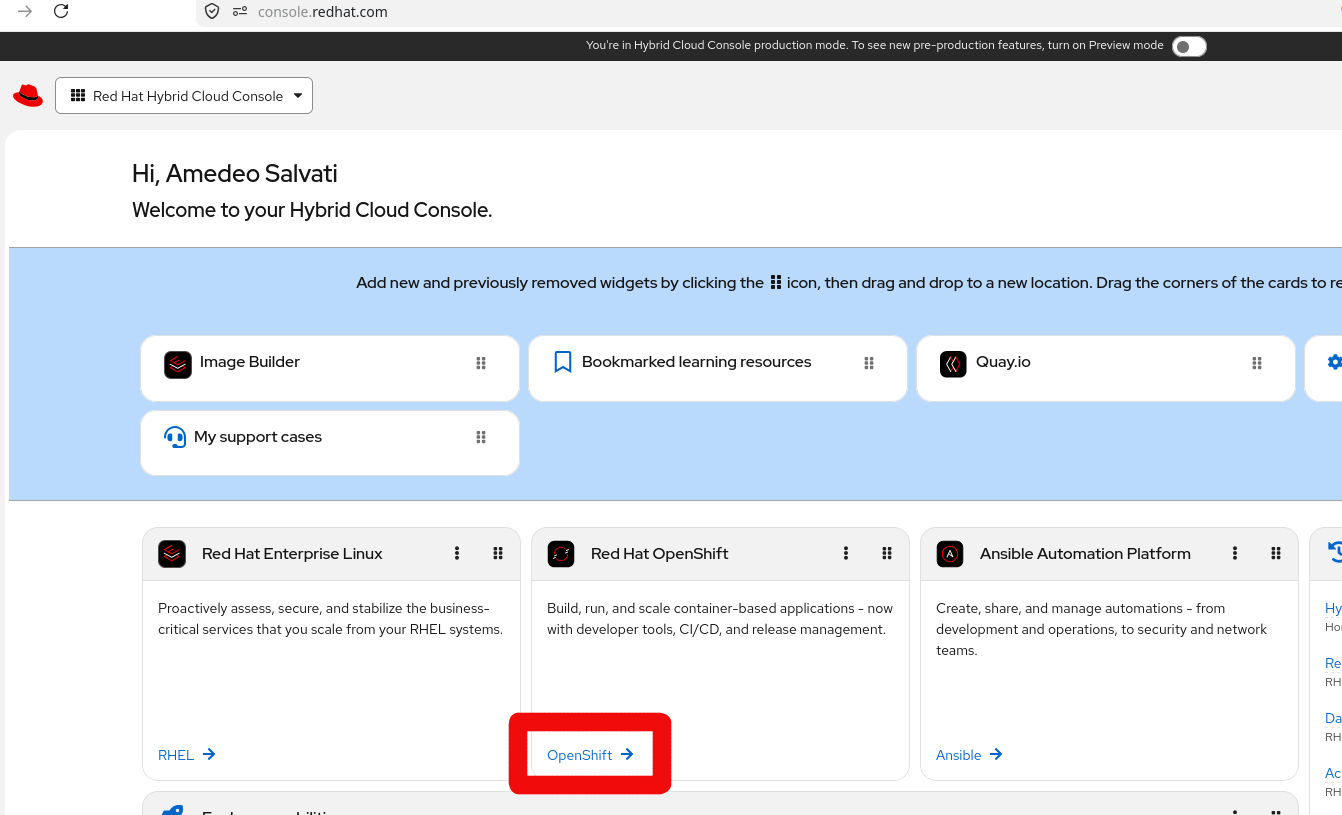Click the site permissions icon beside the URL
This screenshot has height=815, width=1342.
pyautogui.click(x=240, y=12)
